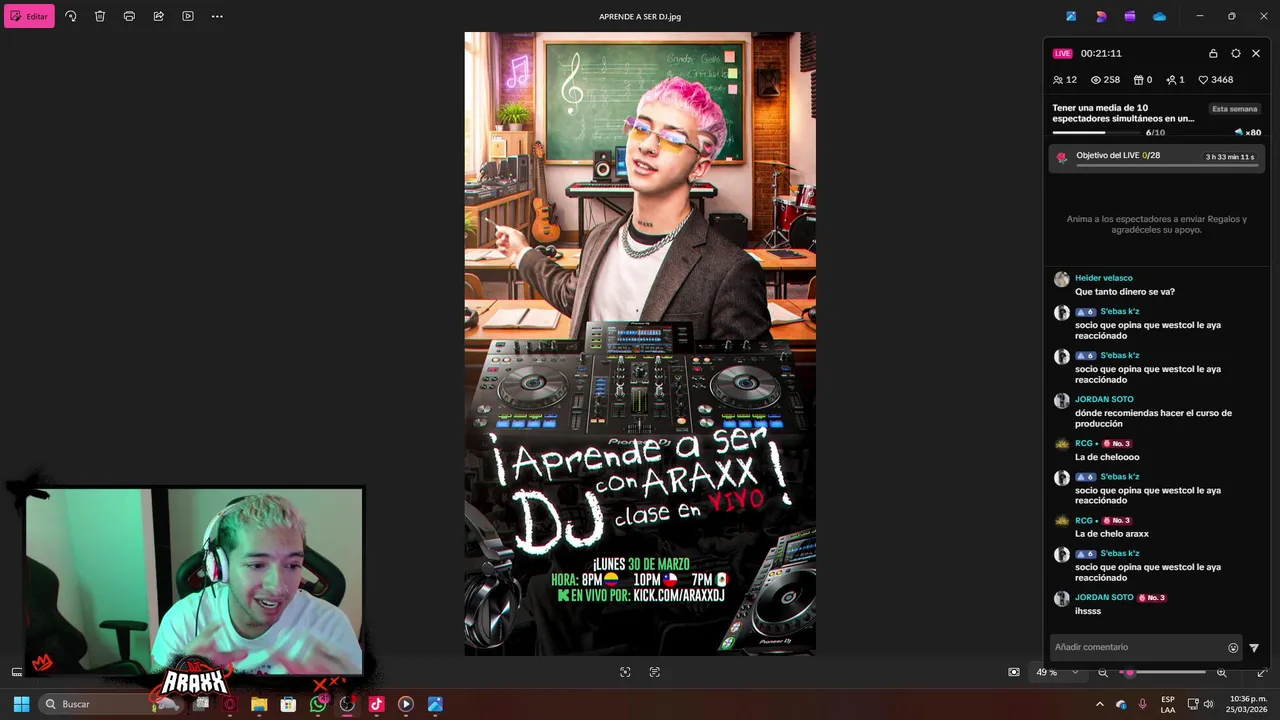This screenshot has width=1280, height=720.
Task: Open the OneDrive cloud icon in title bar
Action: pos(1159,16)
